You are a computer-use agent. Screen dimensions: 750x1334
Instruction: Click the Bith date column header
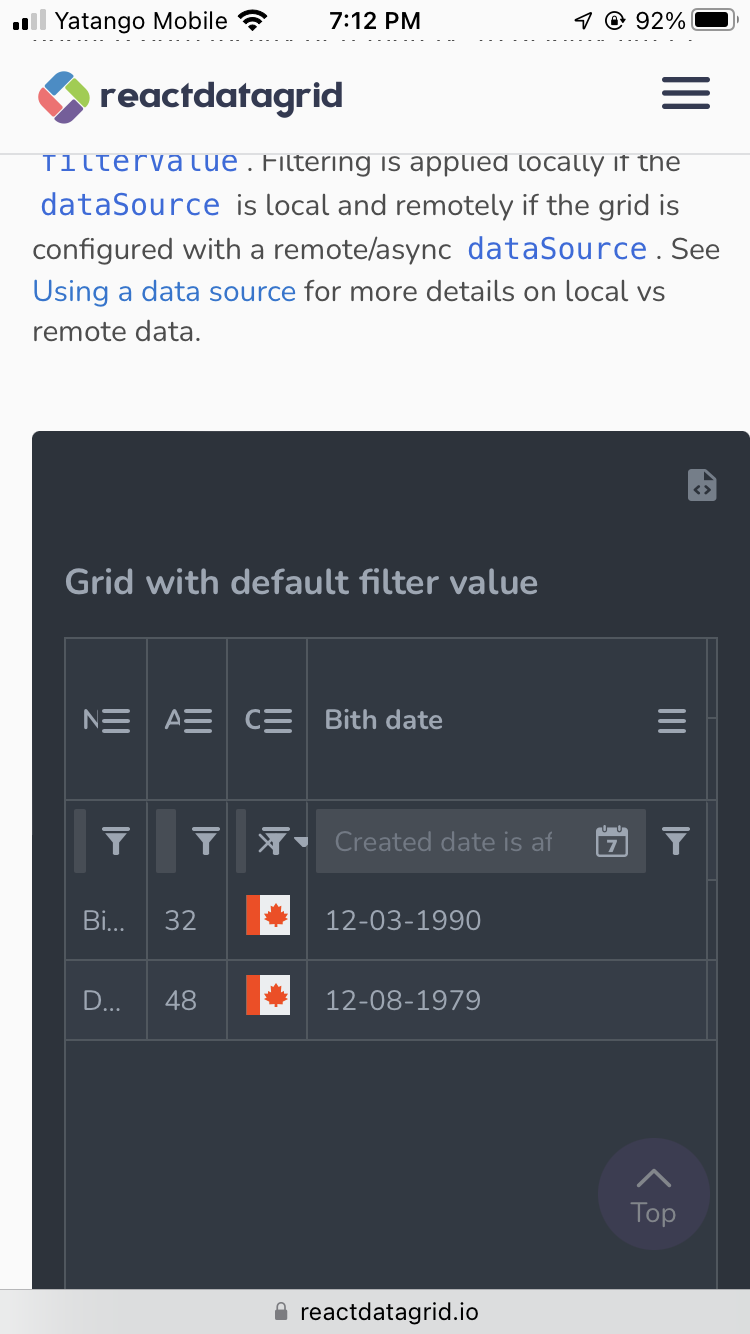[x=384, y=720]
